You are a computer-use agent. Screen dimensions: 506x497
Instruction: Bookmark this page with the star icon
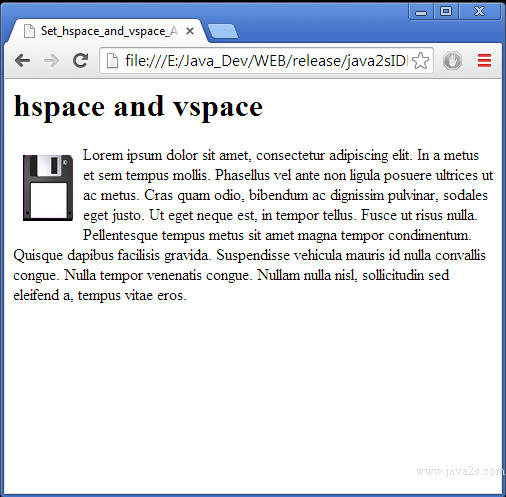click(x=420, y=61)
